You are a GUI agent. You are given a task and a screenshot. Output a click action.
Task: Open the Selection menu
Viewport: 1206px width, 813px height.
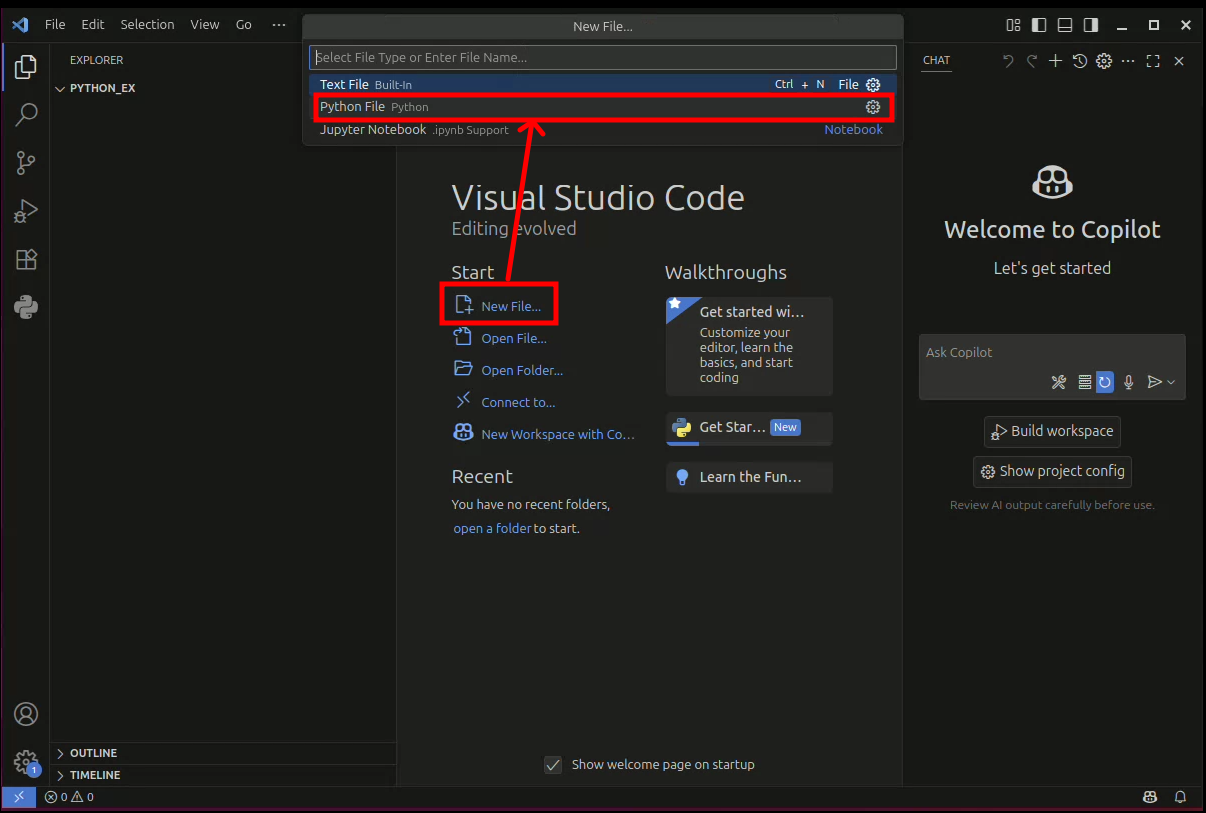coord(147,25)
